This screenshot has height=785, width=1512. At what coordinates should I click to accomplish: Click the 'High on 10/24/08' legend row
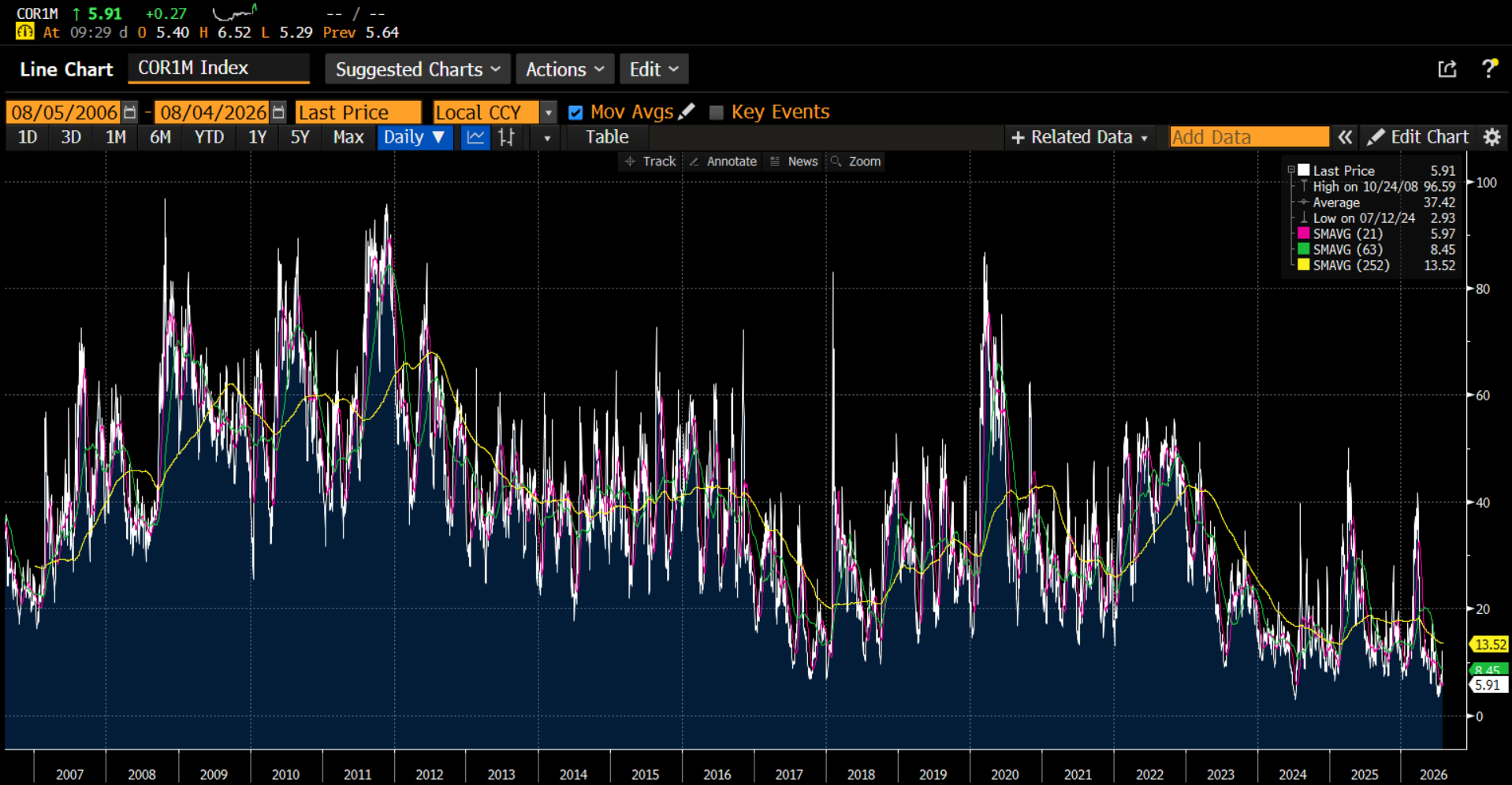(x=1376, y=187)
